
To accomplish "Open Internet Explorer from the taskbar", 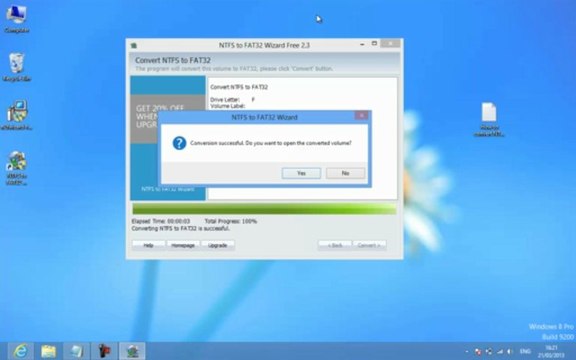I will [21, 351].
